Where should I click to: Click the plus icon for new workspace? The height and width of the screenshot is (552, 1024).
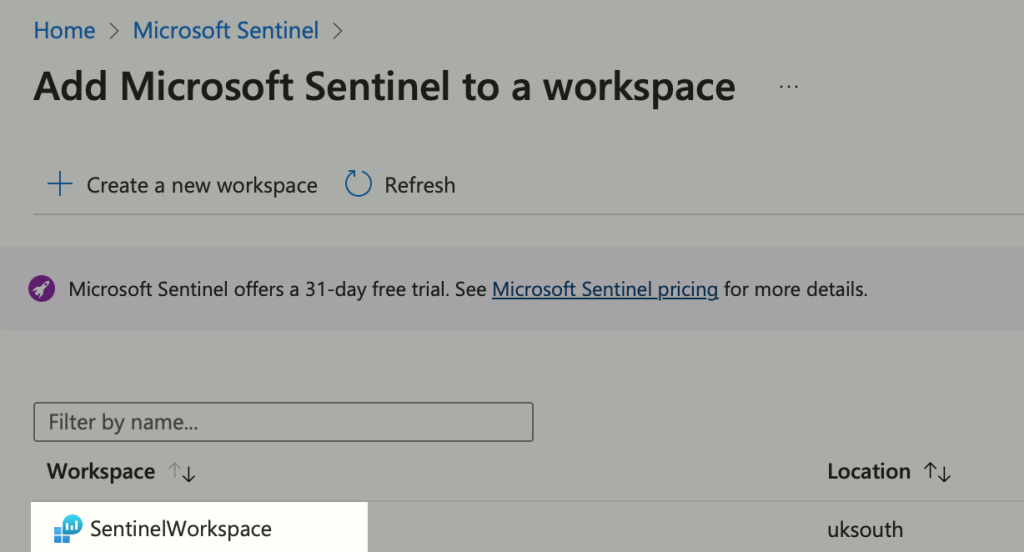[60, 185]
